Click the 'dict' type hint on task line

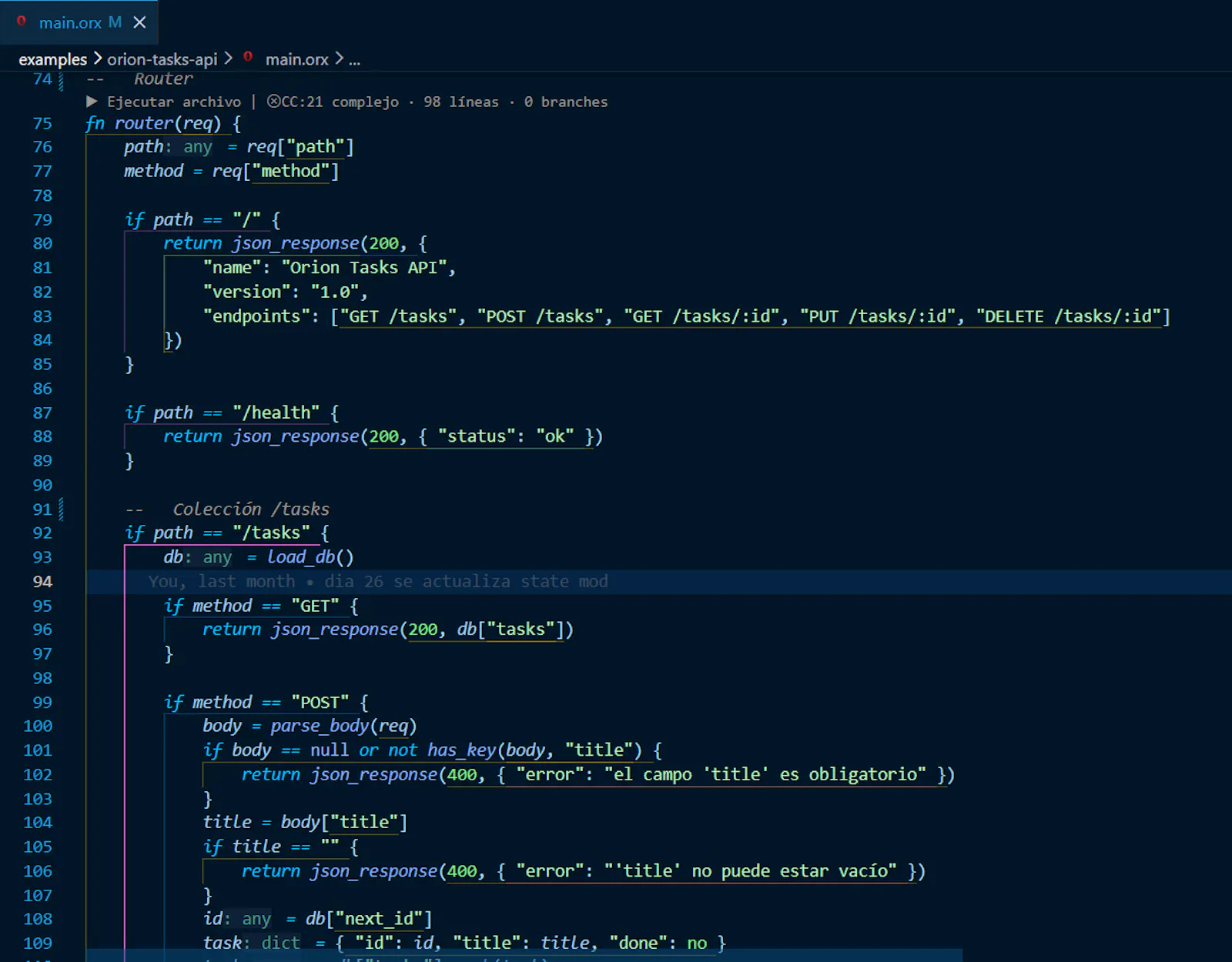point(280,943)
